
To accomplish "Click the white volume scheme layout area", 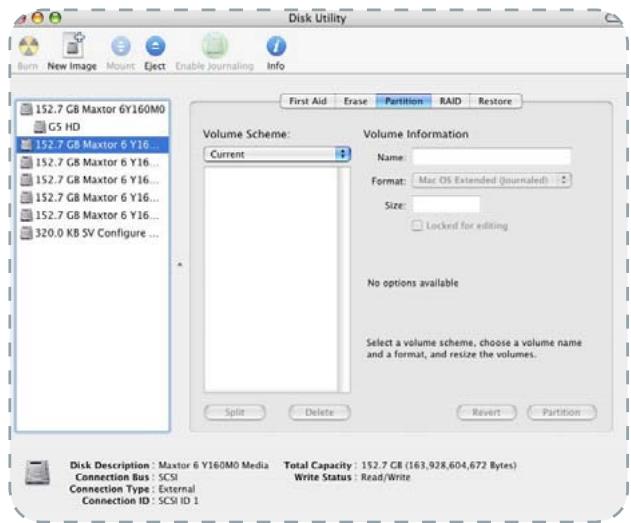I will point(271,280).
